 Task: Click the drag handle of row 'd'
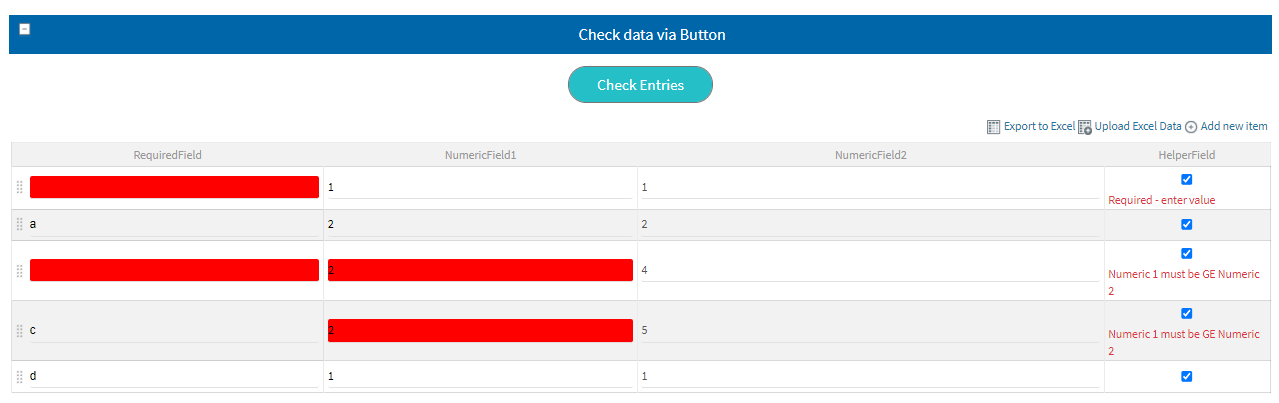pyautogui.click(x=19, y=377)
